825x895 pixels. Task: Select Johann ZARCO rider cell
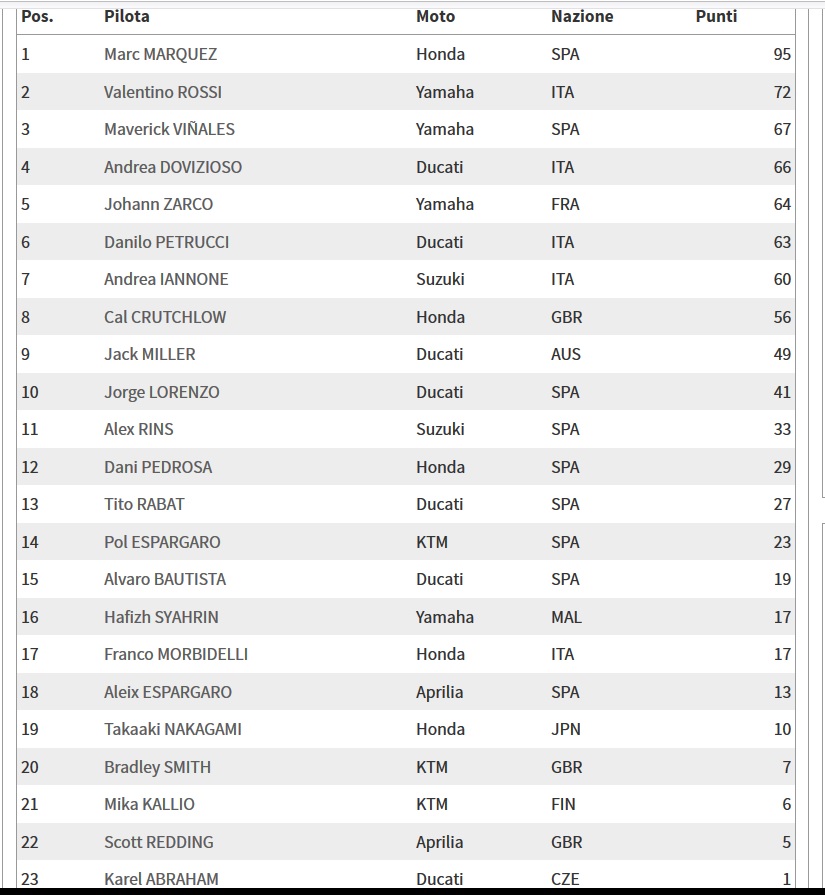tap(158, 204)
